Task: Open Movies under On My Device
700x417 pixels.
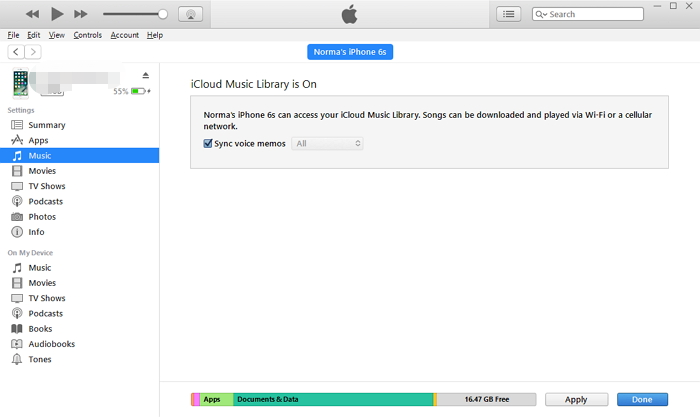Action: [79, 283]
